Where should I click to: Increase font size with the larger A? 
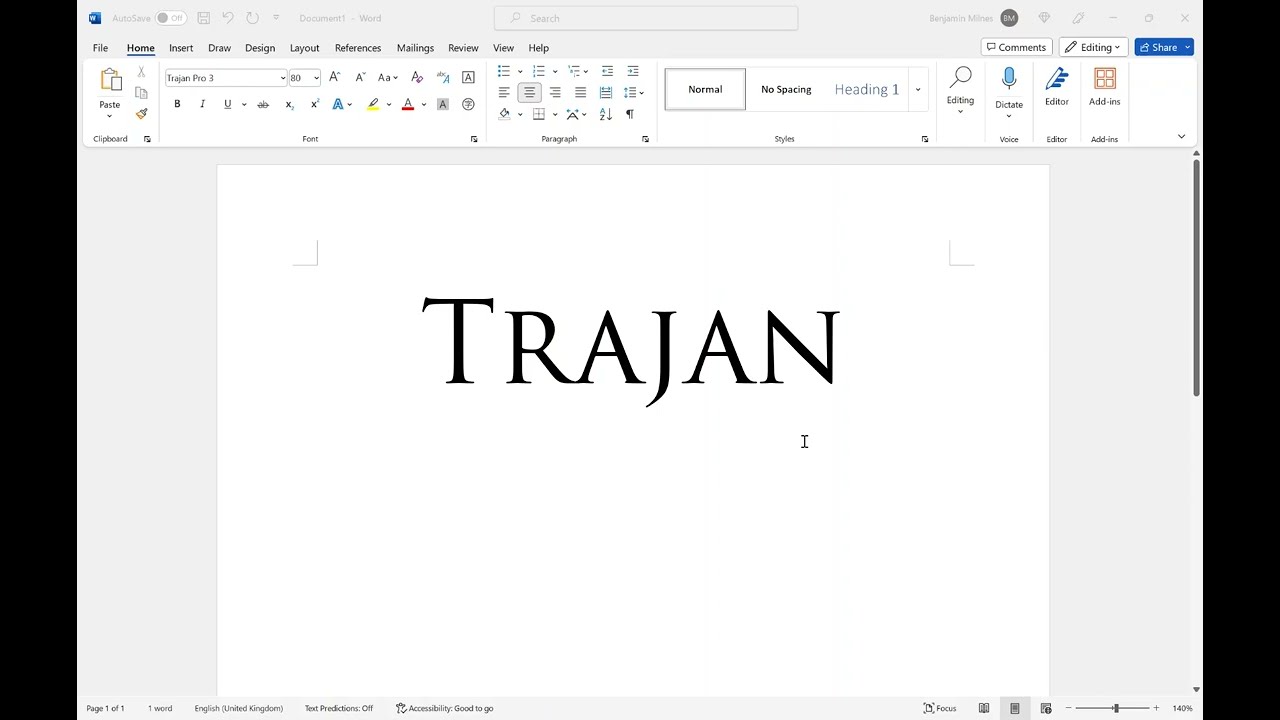[335, 77]
